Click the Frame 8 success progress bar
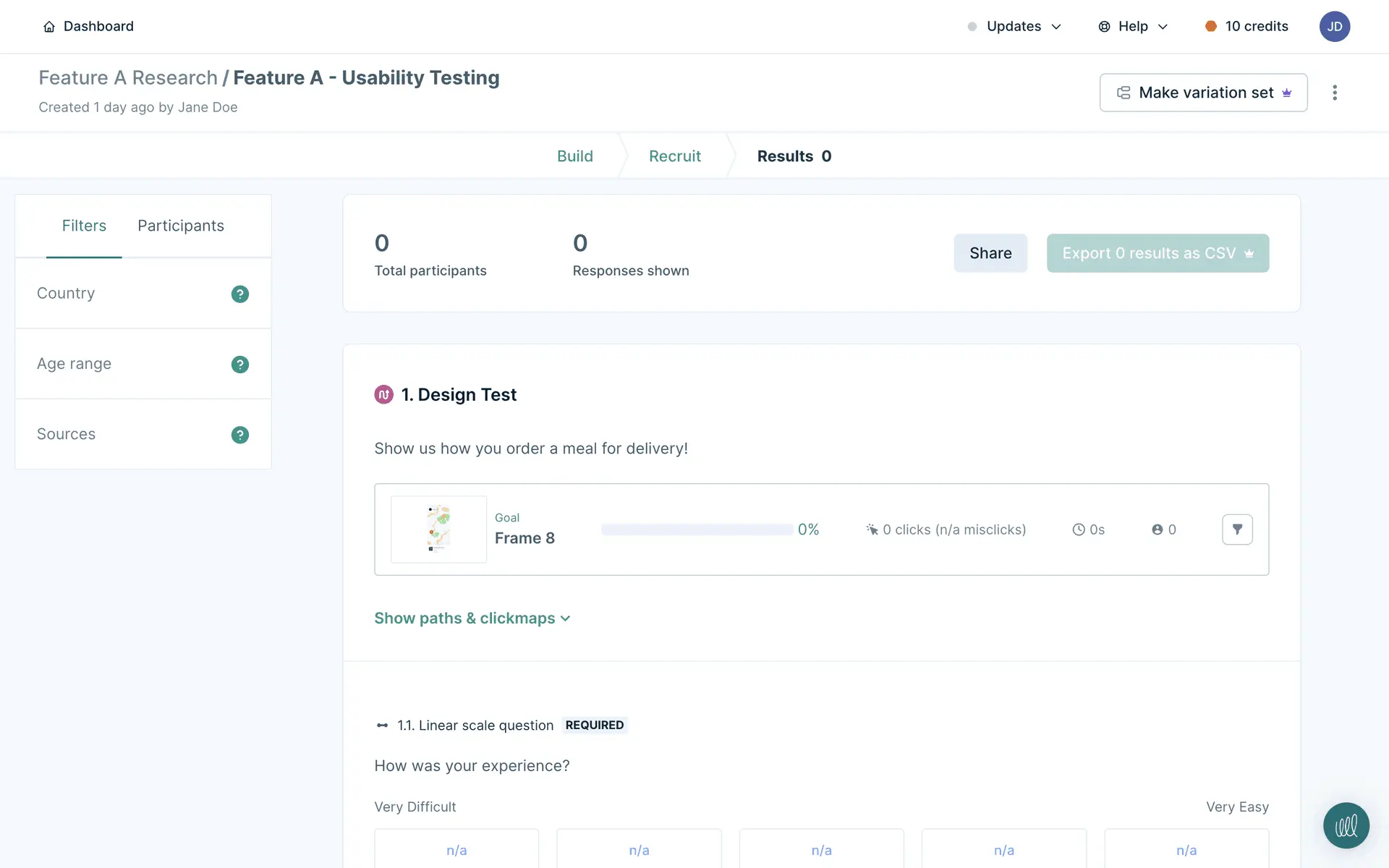 pyautogui.click(x=697, y=529)
